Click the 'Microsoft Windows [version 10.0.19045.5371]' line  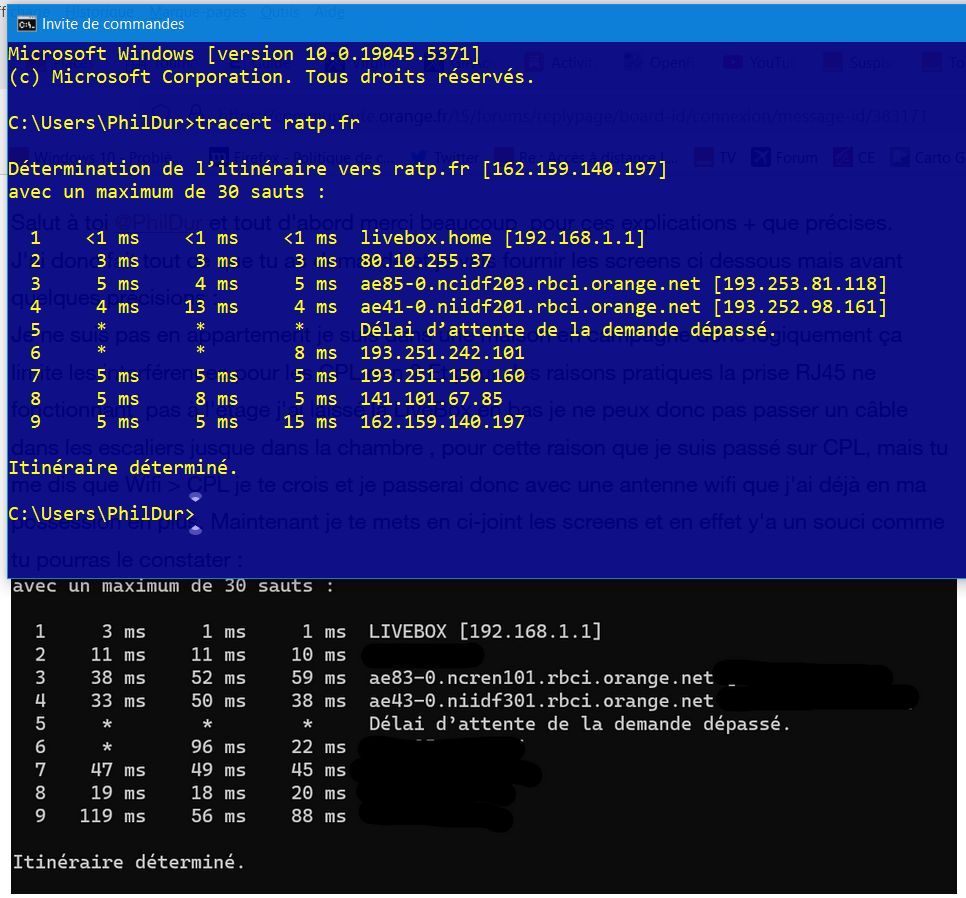tap(244, 54)
